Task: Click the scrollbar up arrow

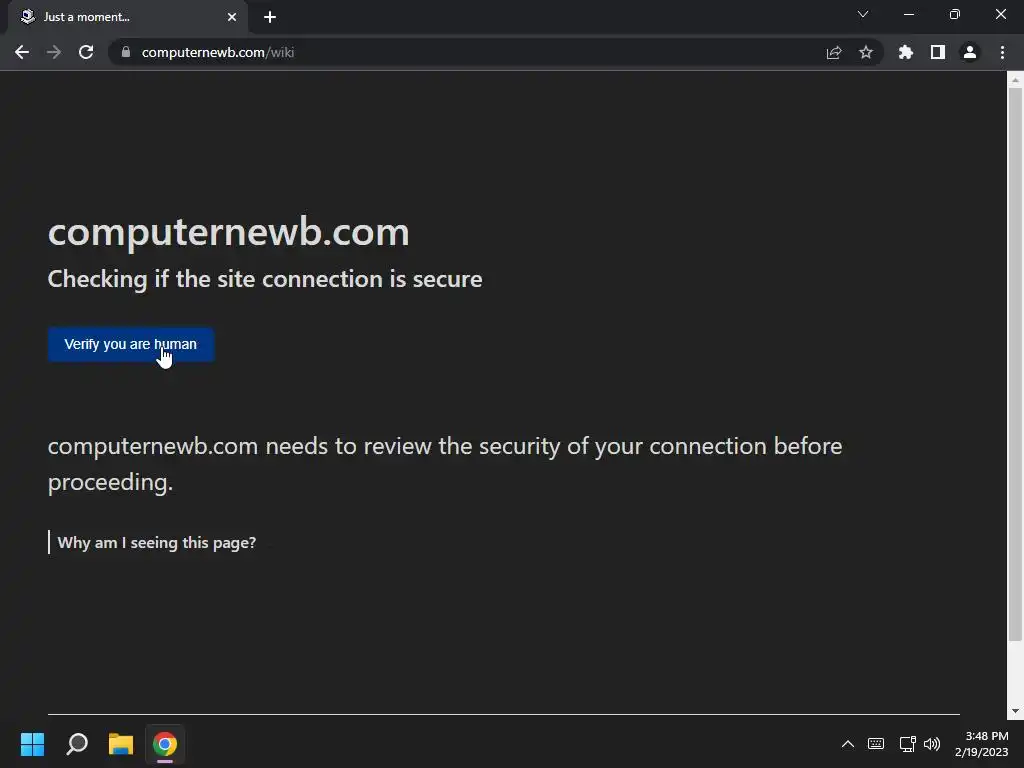Action: pyautogui.click(x=1015, y=80)
